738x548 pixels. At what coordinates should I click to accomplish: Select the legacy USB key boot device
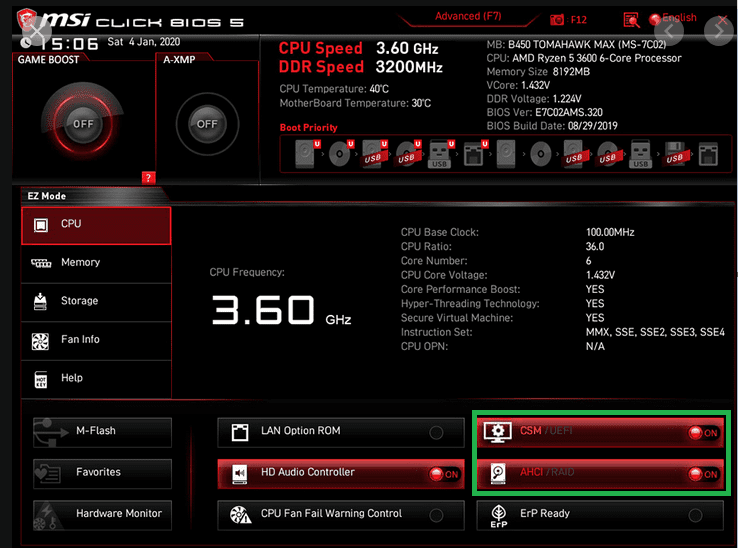pyautogui.click(x=641, y=154)
